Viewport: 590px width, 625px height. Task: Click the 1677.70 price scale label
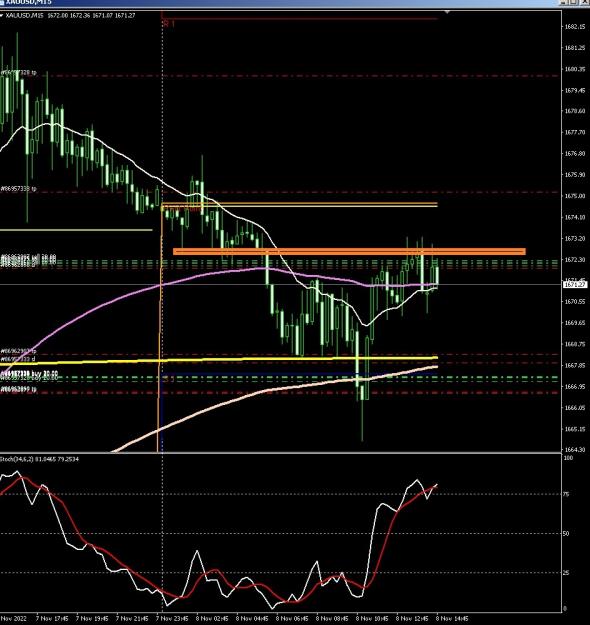point(574,132)
